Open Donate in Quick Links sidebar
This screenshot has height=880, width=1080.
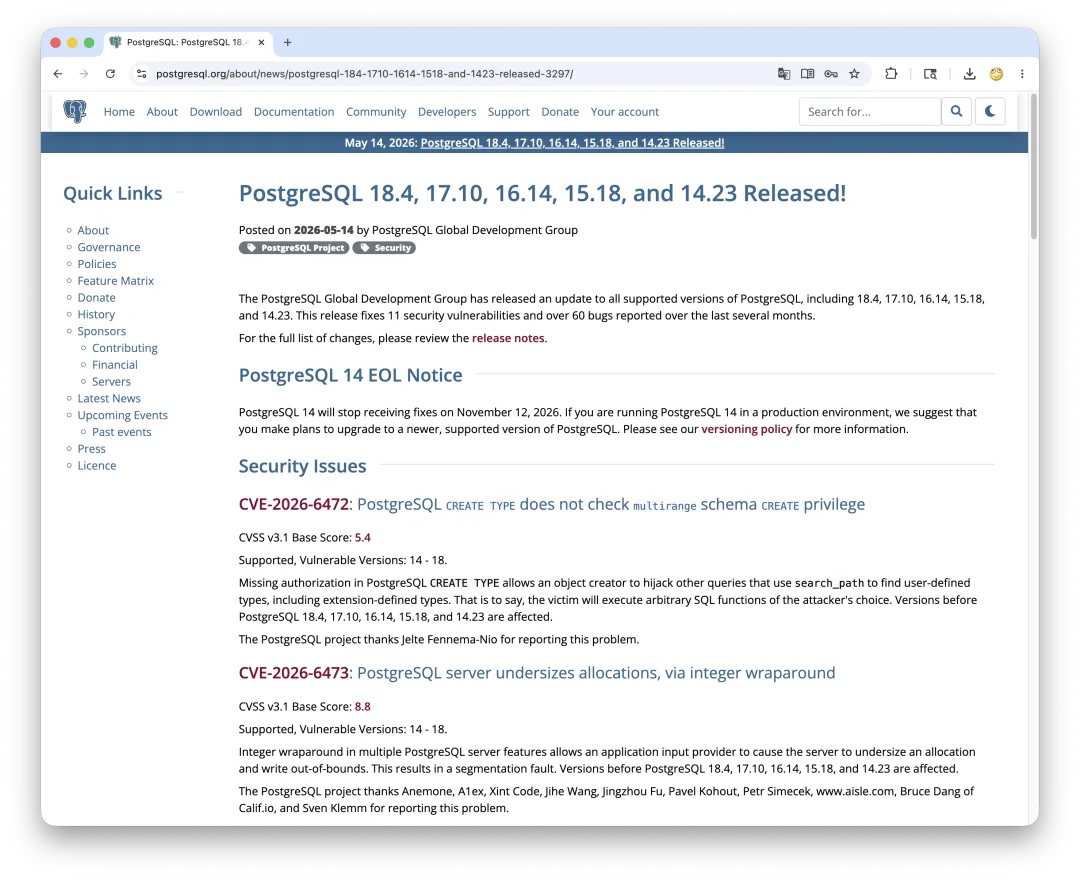[96, 297]
